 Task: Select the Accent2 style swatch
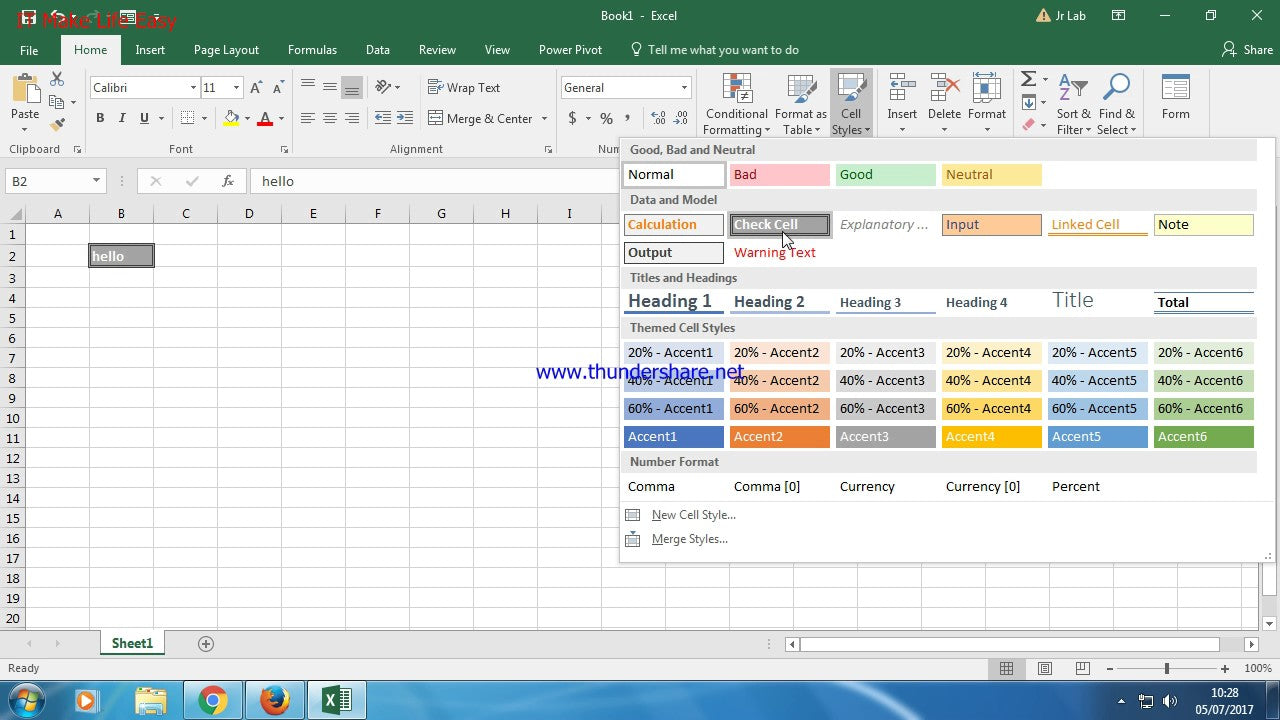pyautogui.click(x=779, y=436)
